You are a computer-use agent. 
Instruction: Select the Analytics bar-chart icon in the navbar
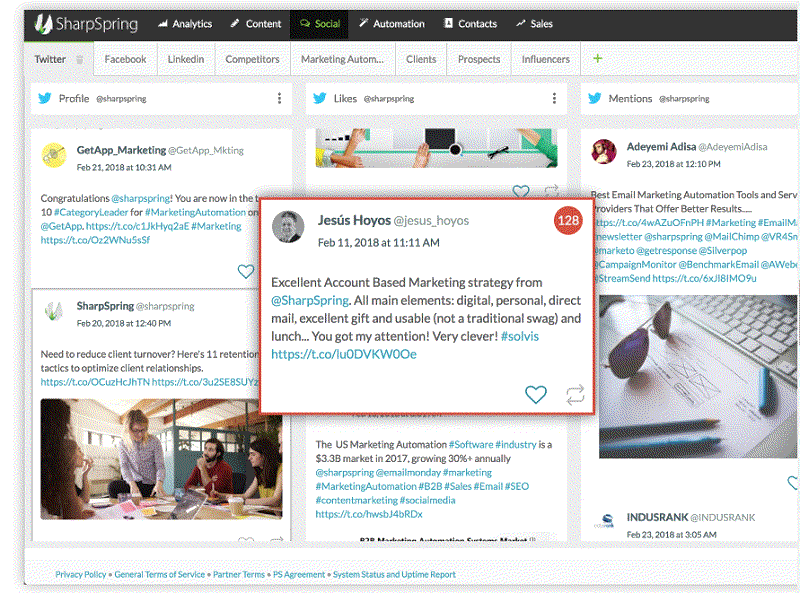coord(163,23)
